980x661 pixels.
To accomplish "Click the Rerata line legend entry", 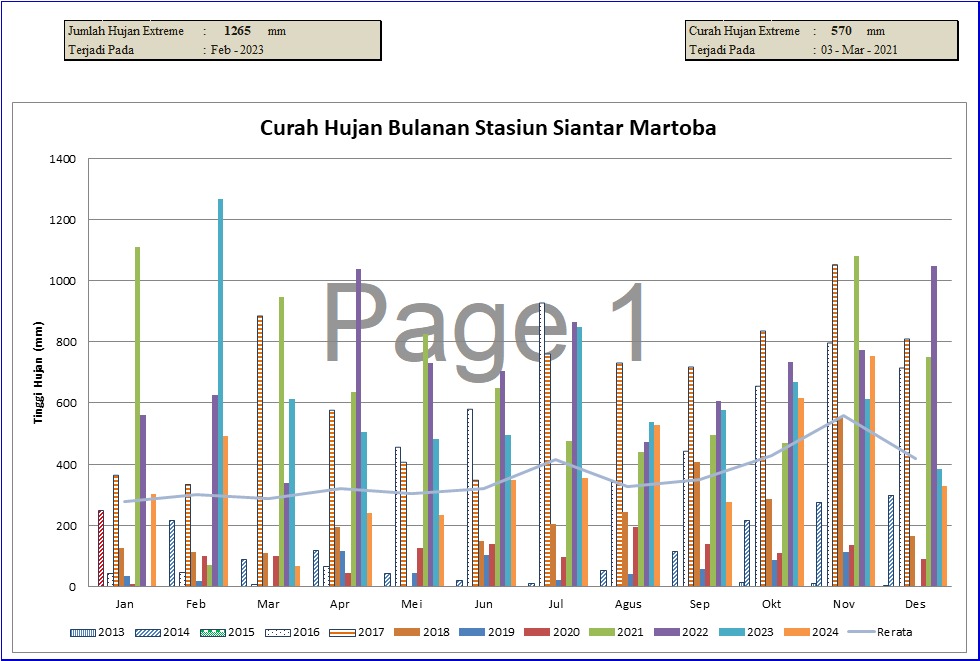I will tap(882, 632).
